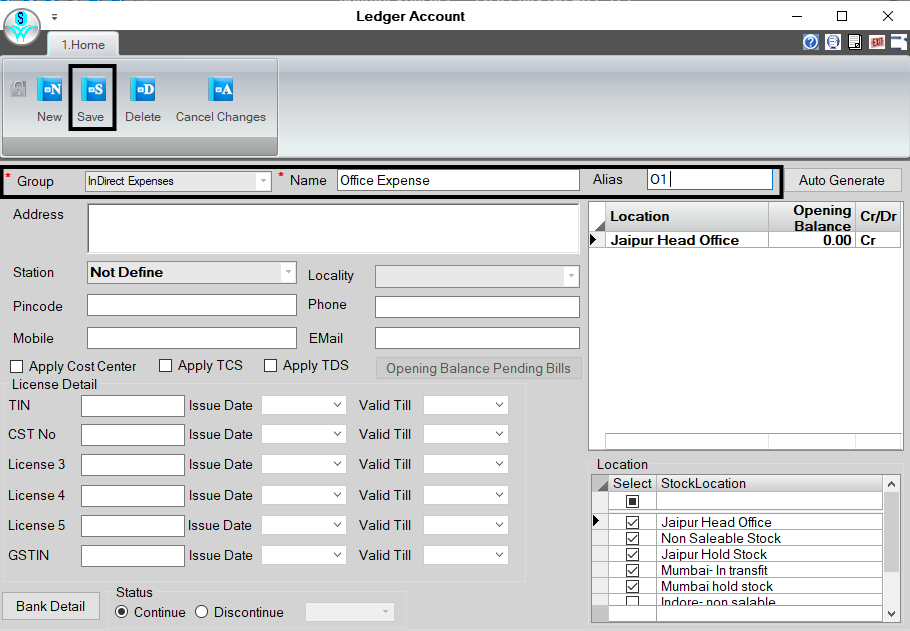Click the New ledger icon

coord(49,91)
